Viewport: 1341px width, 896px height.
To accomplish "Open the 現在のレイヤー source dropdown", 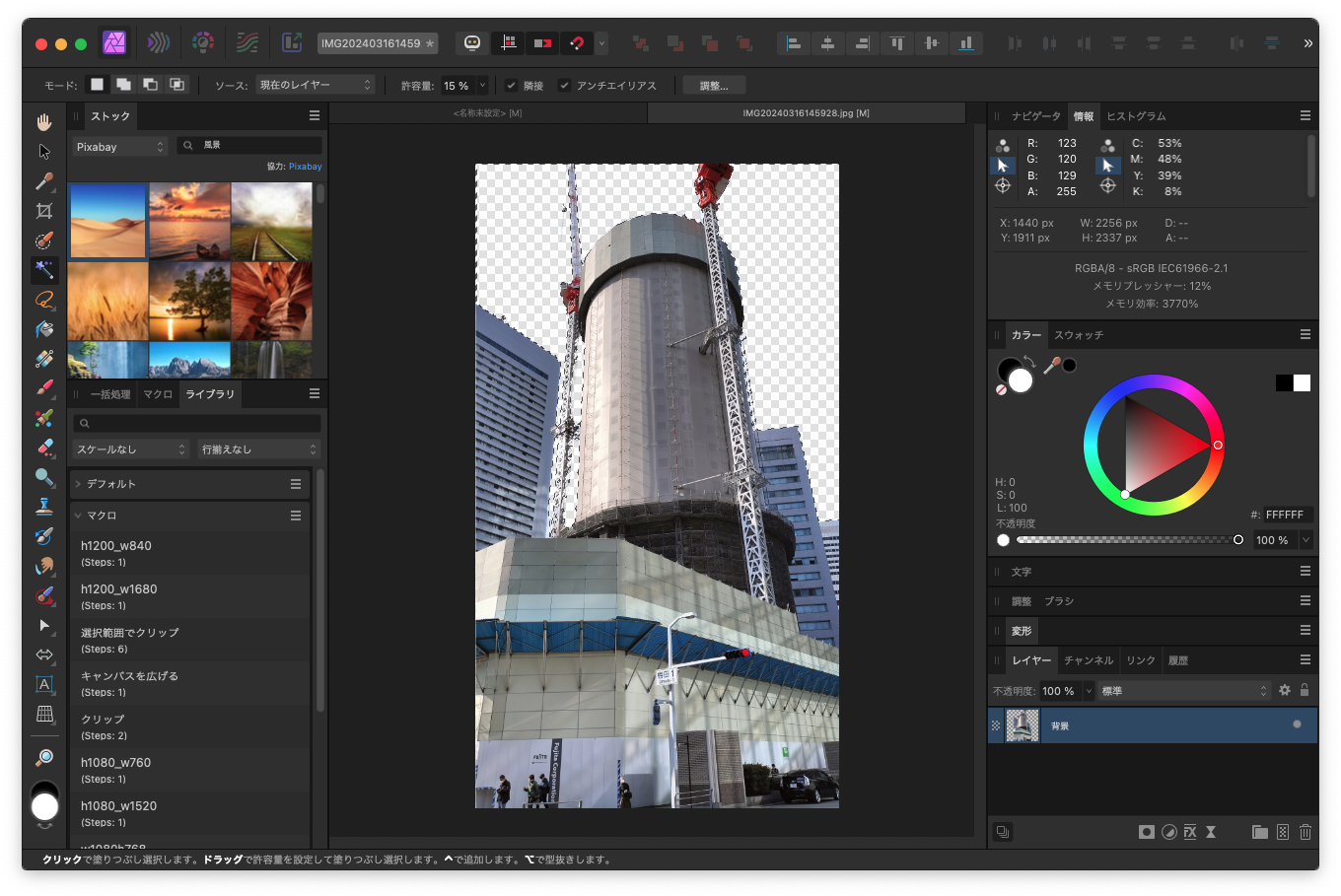I will click(x=315, y=86).
